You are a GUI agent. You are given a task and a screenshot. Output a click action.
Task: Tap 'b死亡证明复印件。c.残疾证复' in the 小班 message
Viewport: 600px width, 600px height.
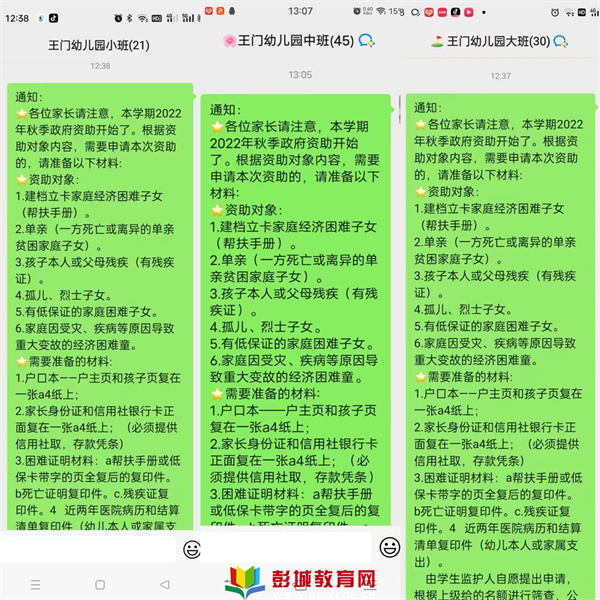(92, 494)
